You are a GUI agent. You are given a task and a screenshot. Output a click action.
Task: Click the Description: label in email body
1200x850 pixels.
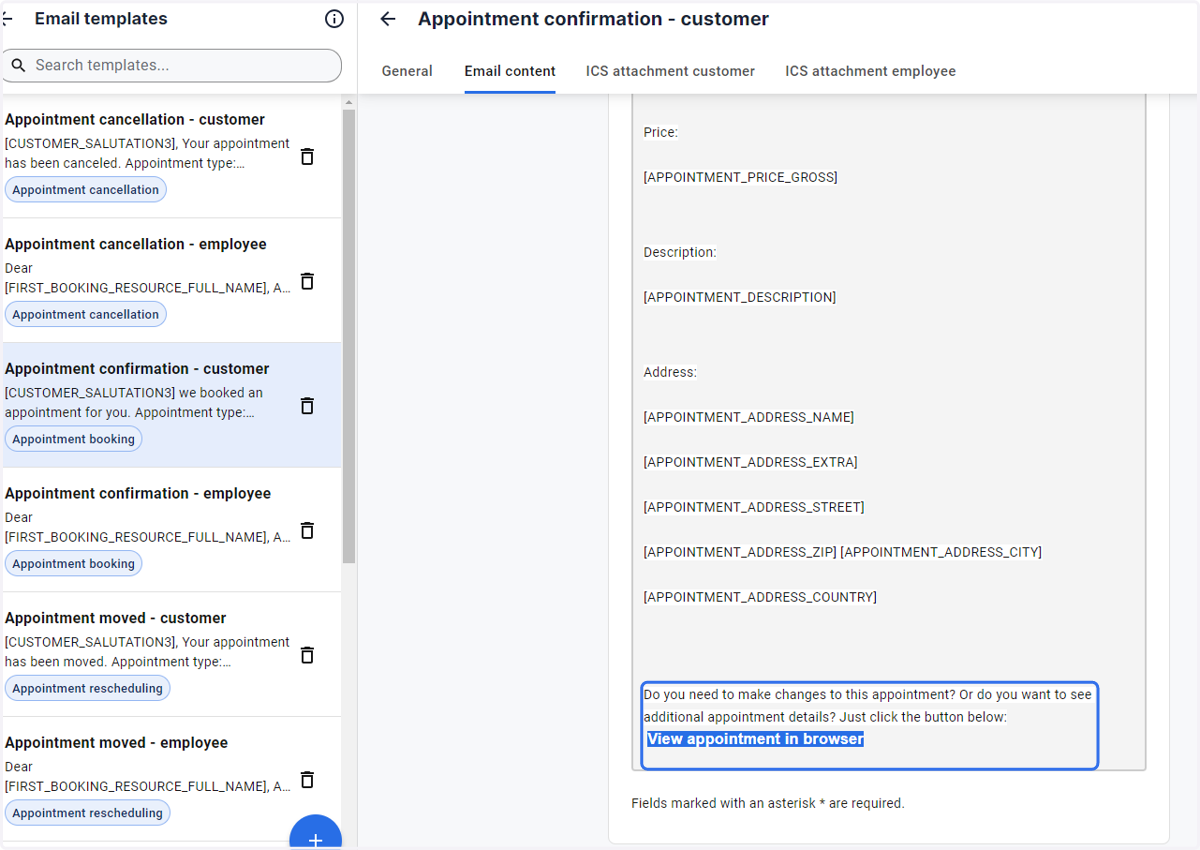(x=680, y=252)
